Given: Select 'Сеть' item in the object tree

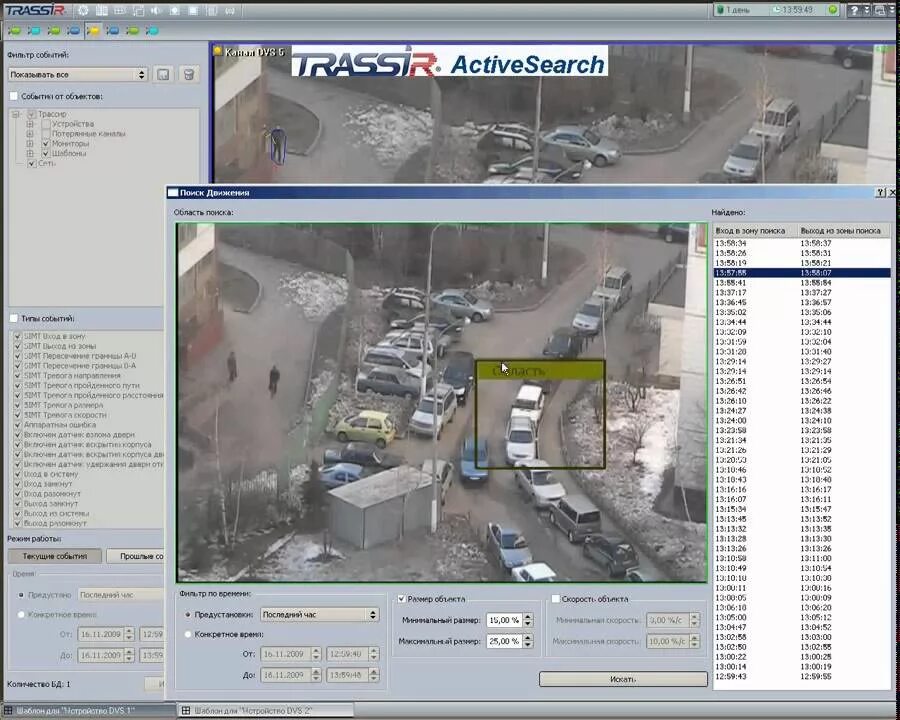Looking at the screenshot, I should pos(46,163).
